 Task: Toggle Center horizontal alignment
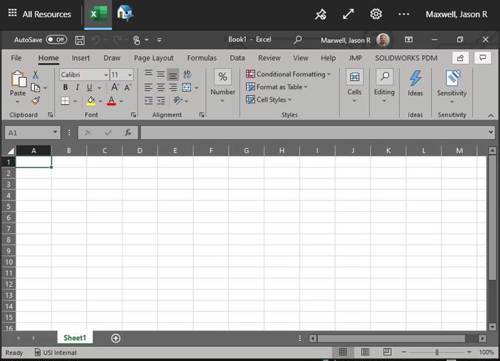(161, 87)
